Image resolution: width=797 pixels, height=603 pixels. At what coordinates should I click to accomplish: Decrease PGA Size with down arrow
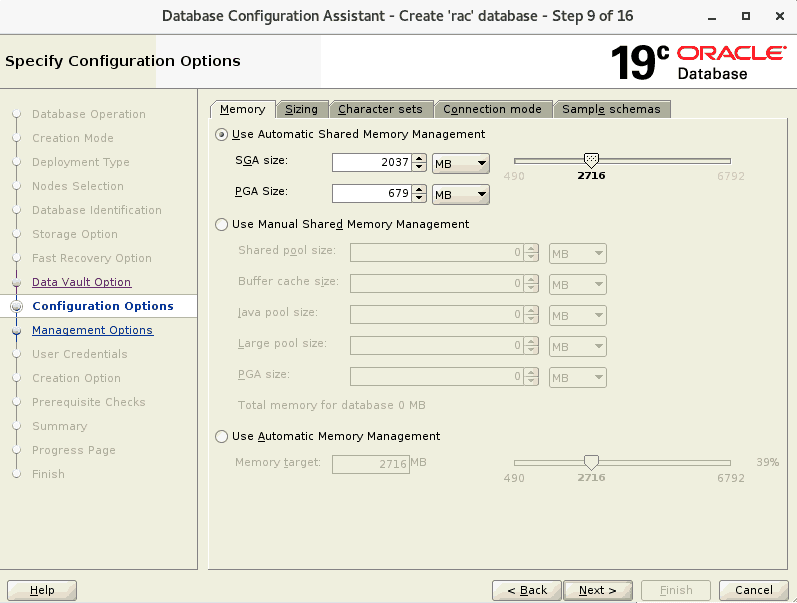[x=419, y=198]
